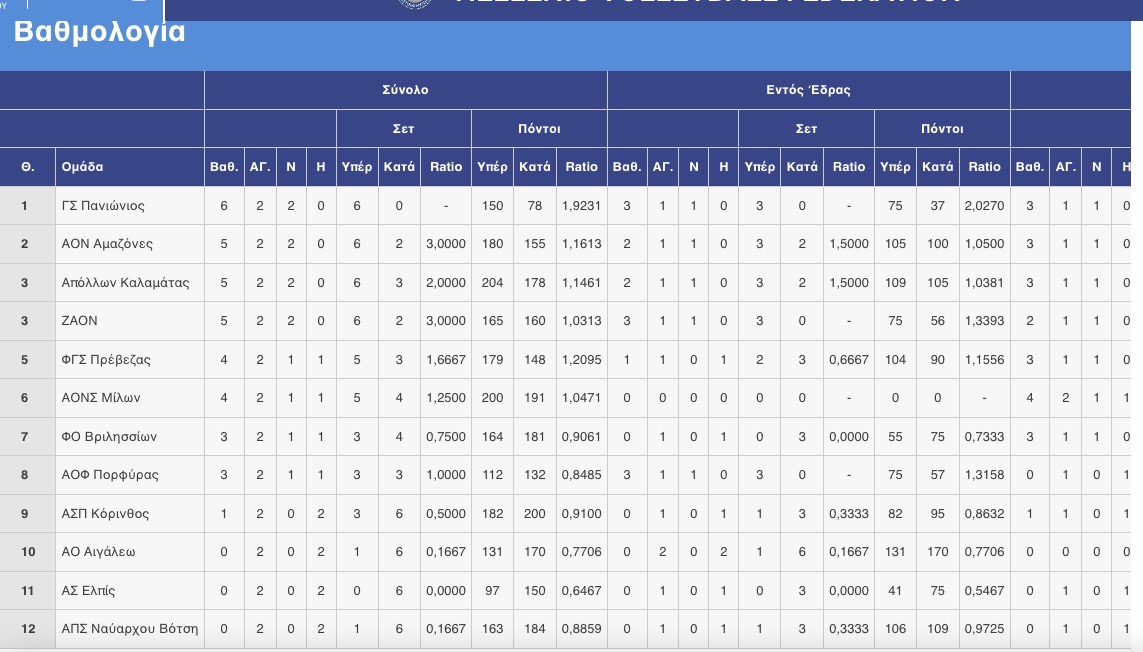Click home points ratio 2,0270 for Πανιώνιος

coord(984,206)
